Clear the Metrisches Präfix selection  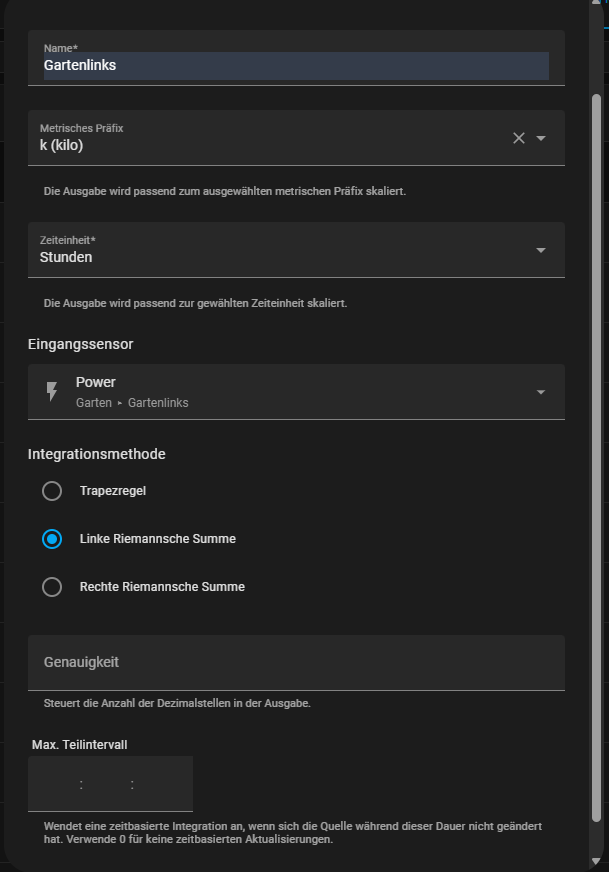pyautogui.click(x=518, y=138)
